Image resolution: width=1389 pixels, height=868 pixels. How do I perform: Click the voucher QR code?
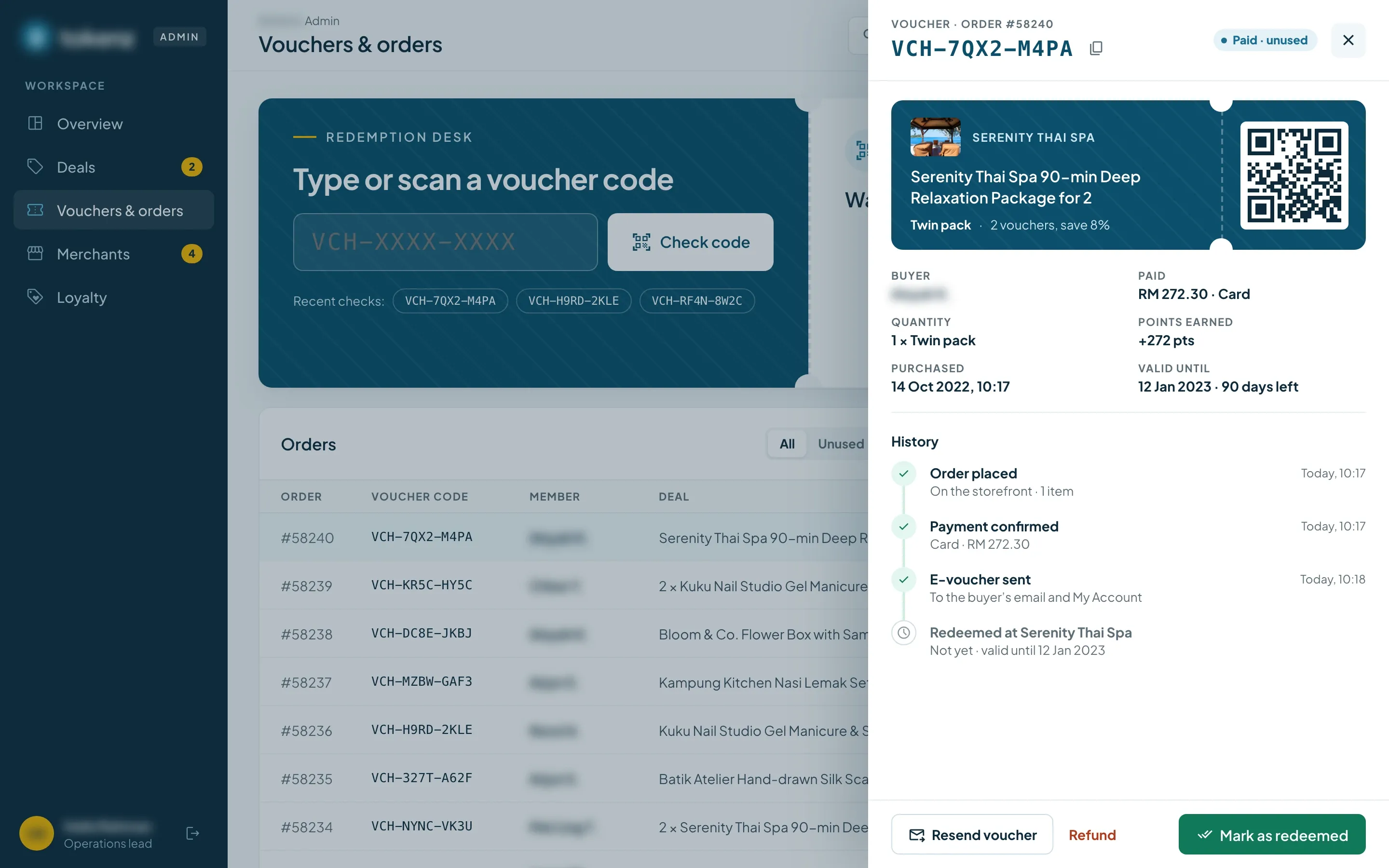(1294, 176)
